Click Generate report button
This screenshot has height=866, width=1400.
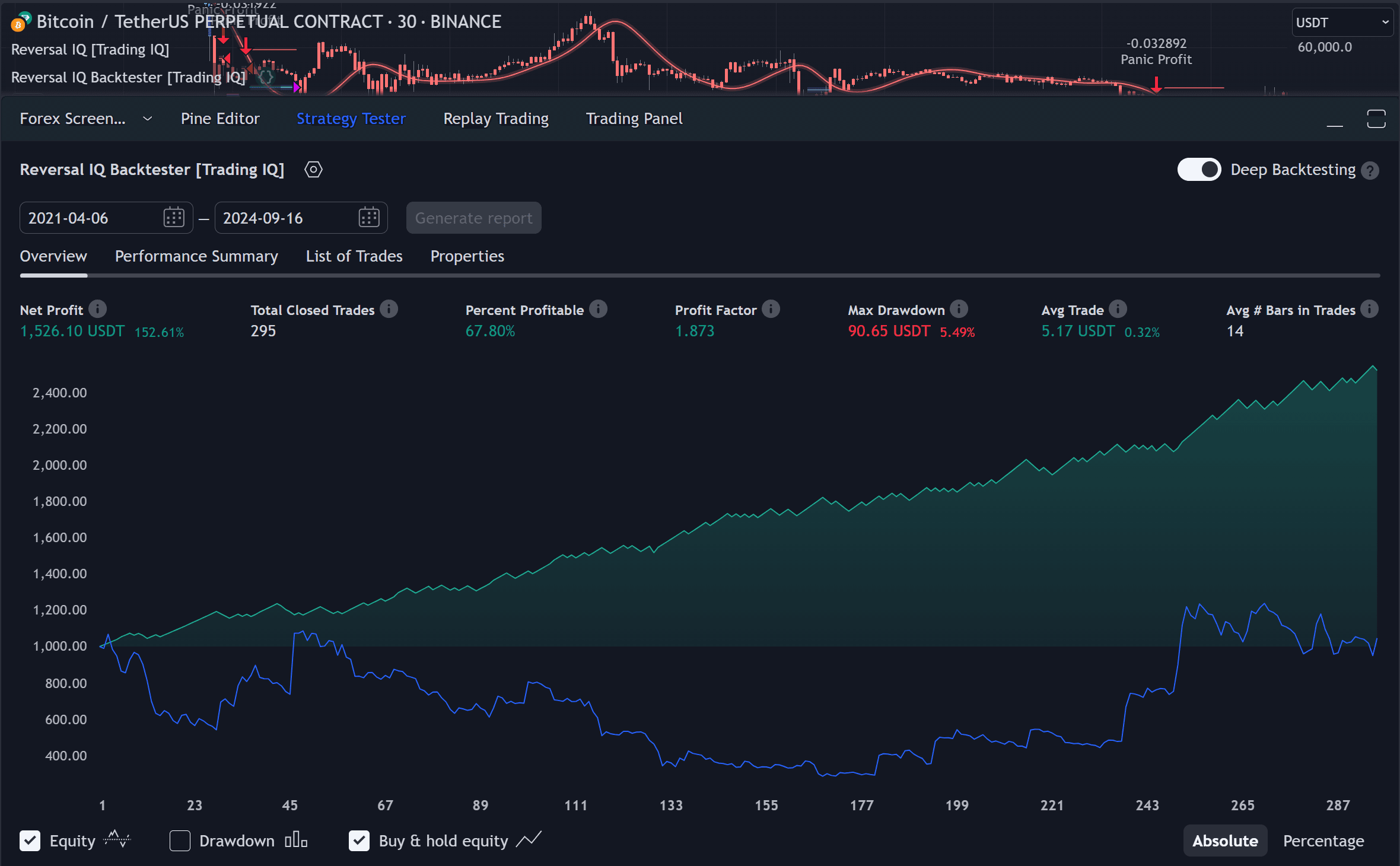[473, 218]
